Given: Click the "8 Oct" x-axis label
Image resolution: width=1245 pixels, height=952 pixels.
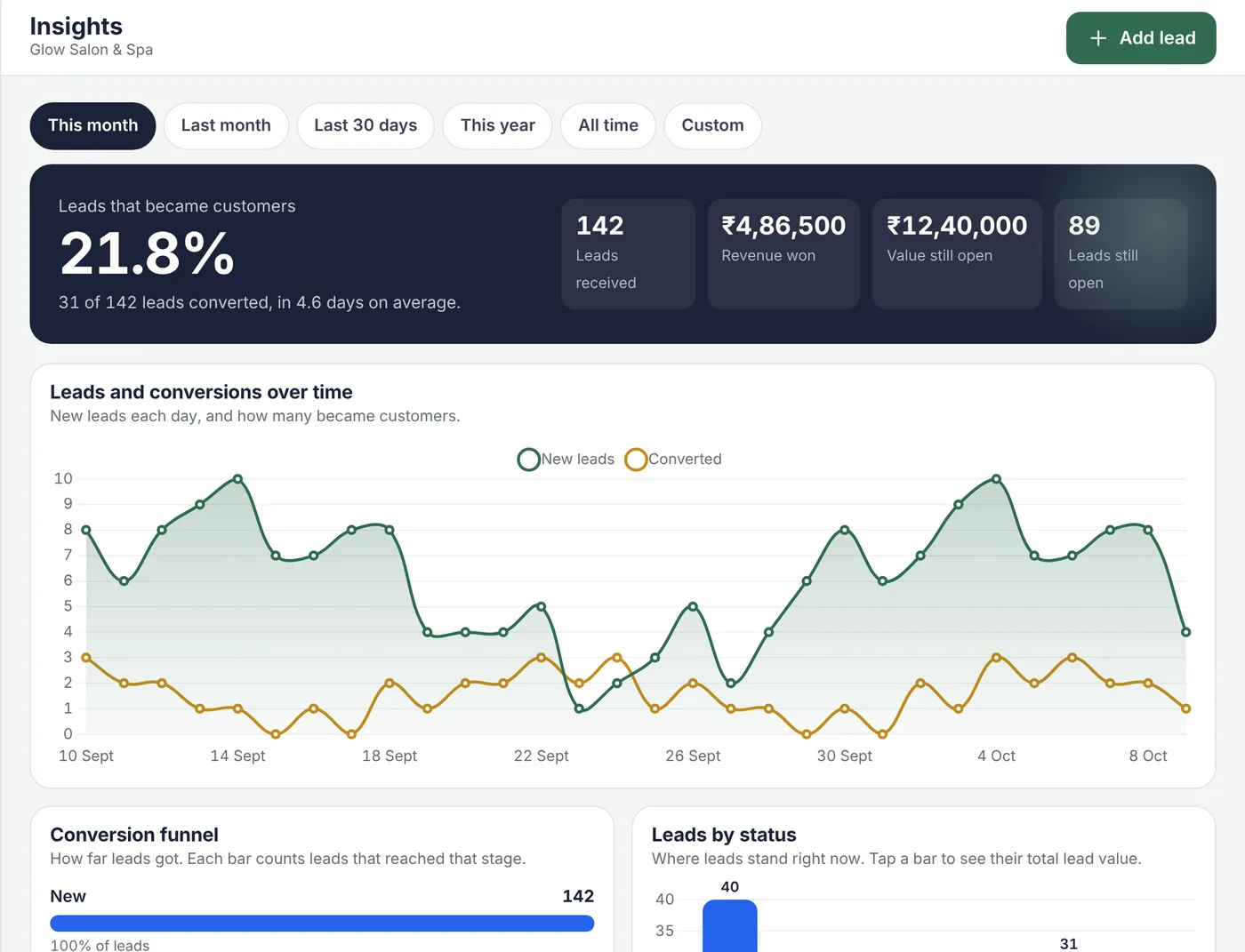Looking at the screenshot, I should (1148, 756).
